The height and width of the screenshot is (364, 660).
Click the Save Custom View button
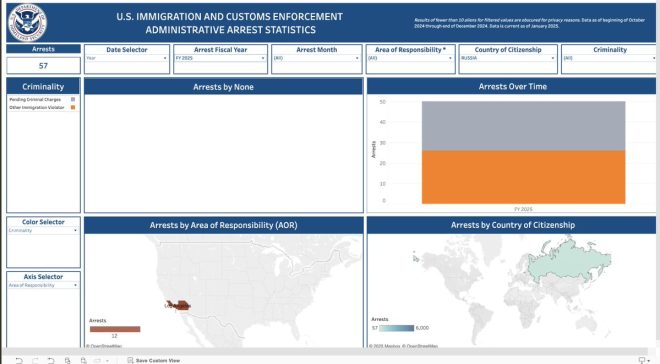pyautogui.click(x=154, y=360)
